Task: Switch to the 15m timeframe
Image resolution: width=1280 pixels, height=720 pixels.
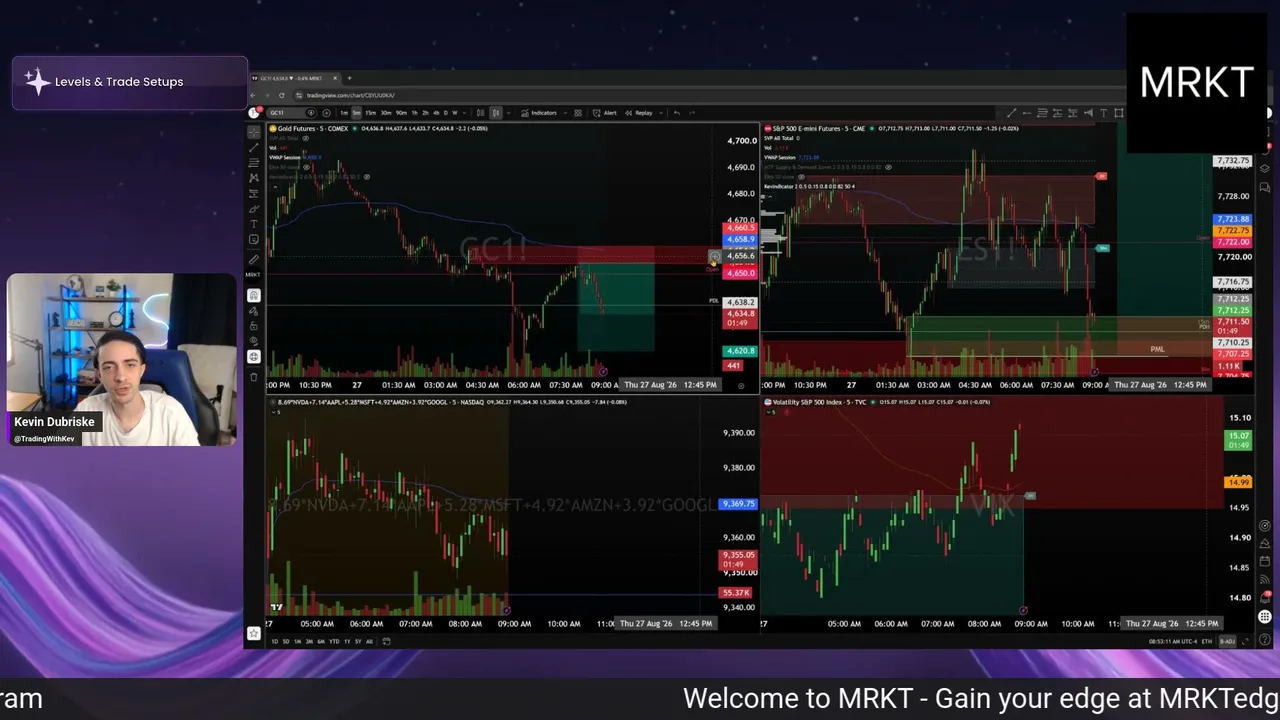Action: click(x=371, y=113)
